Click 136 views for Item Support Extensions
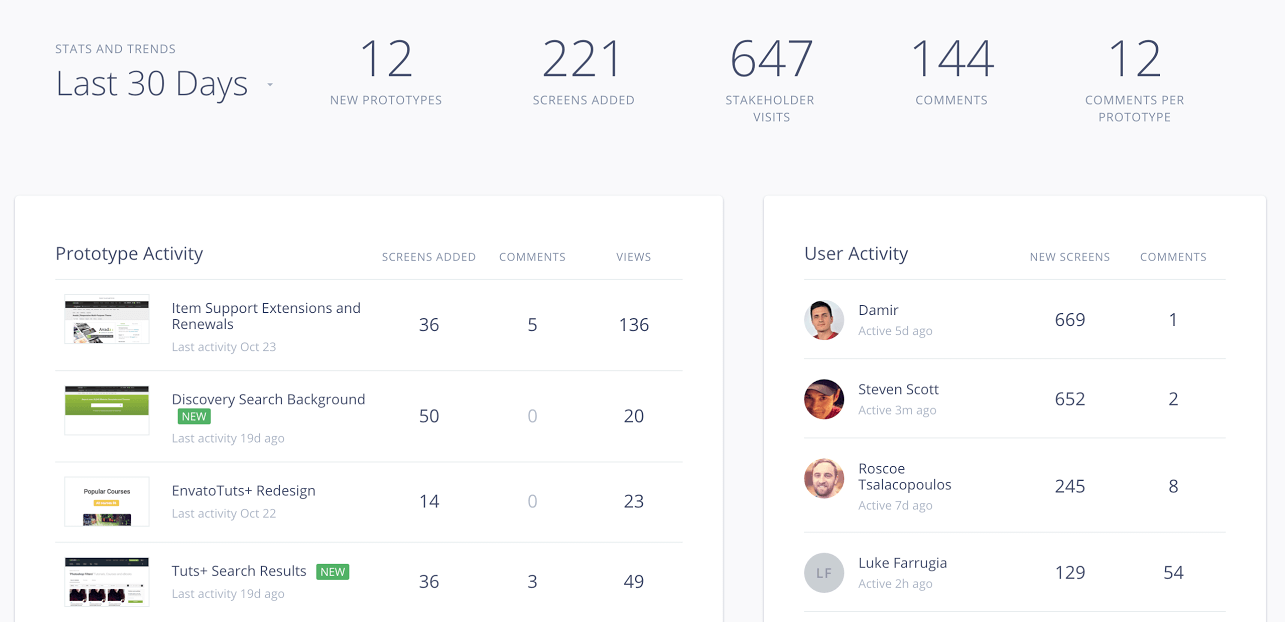This screenshot has height=622, width=1285. [634, 325]
